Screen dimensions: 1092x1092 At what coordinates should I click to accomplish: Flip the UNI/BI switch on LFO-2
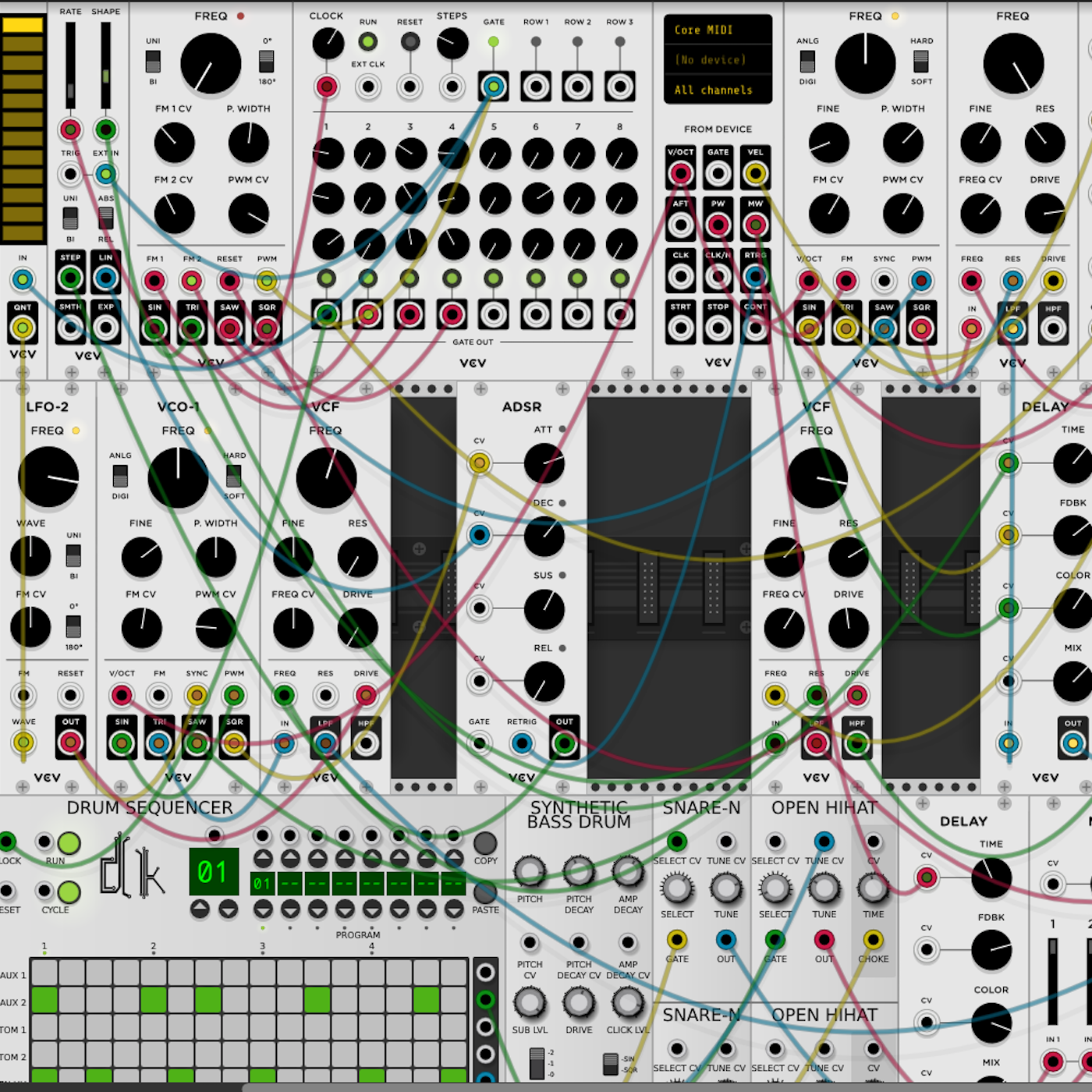73,555
